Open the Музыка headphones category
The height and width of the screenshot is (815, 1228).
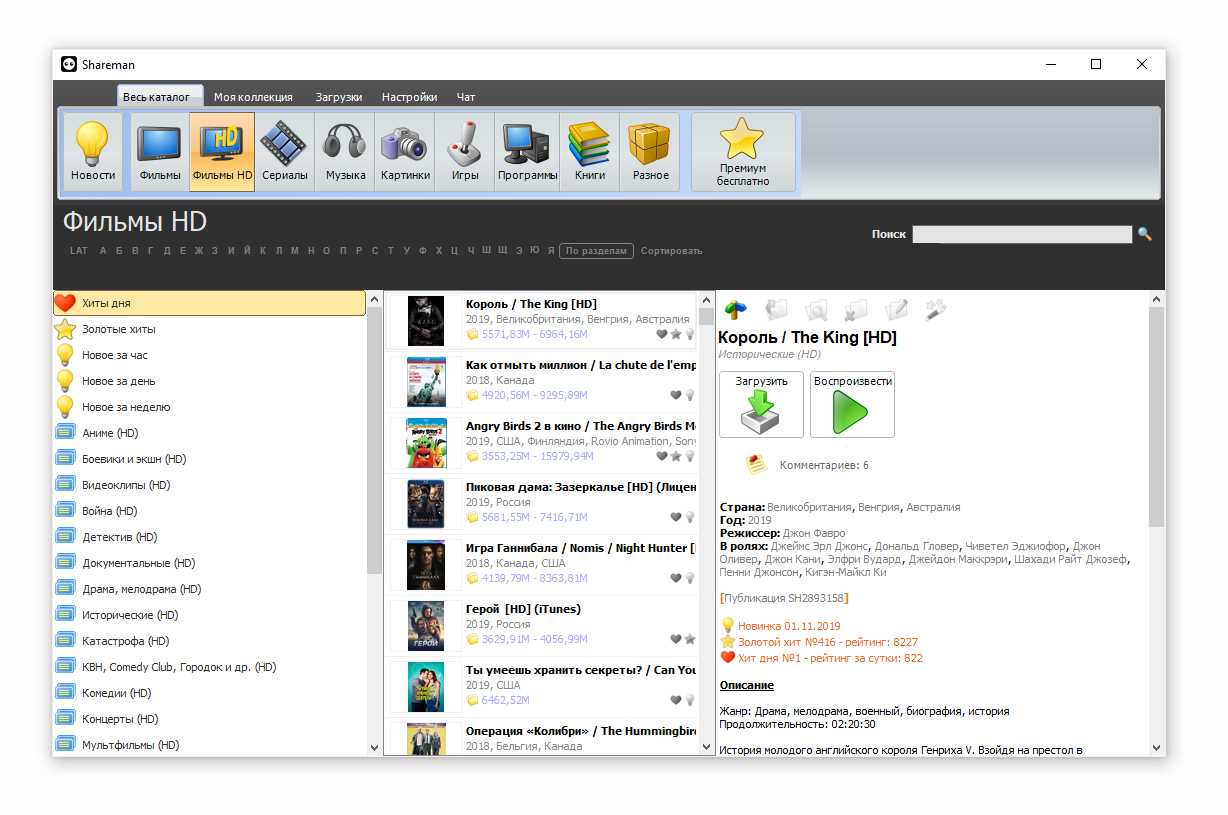[345, 152]
